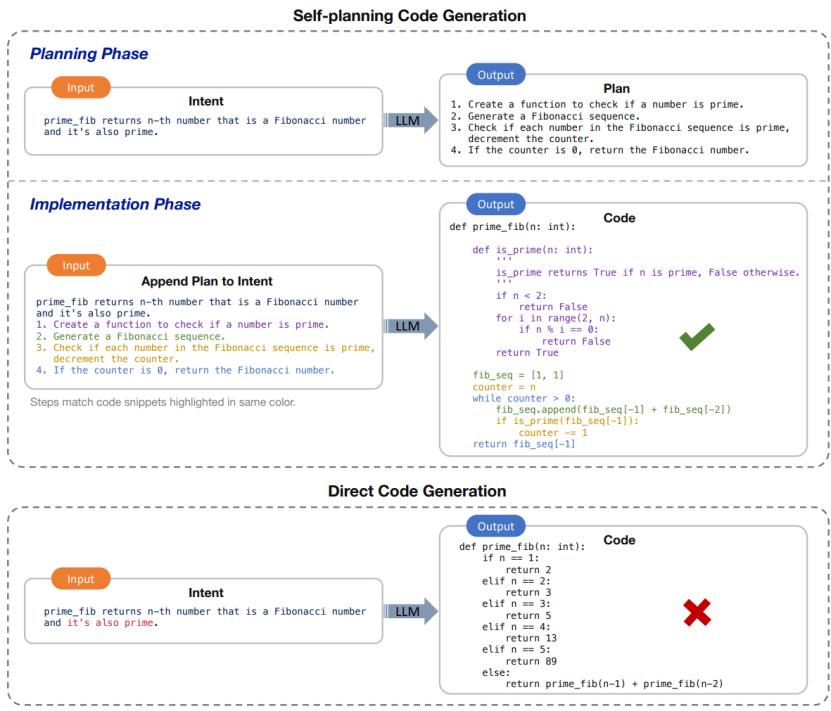Screen dimensions: 831x711
Task: Click the 'elif n == 3:' code line
Action: click(516, 604)
